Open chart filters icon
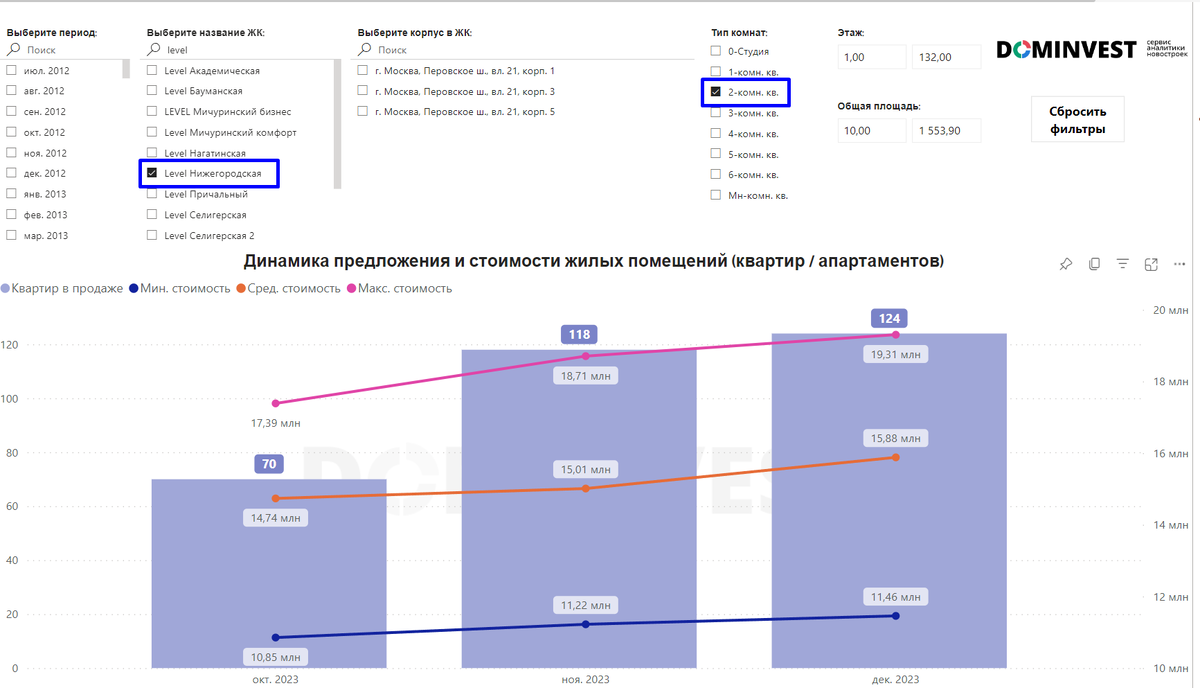This screenshot has height=688, width=1200. [x=1123, y=264]
